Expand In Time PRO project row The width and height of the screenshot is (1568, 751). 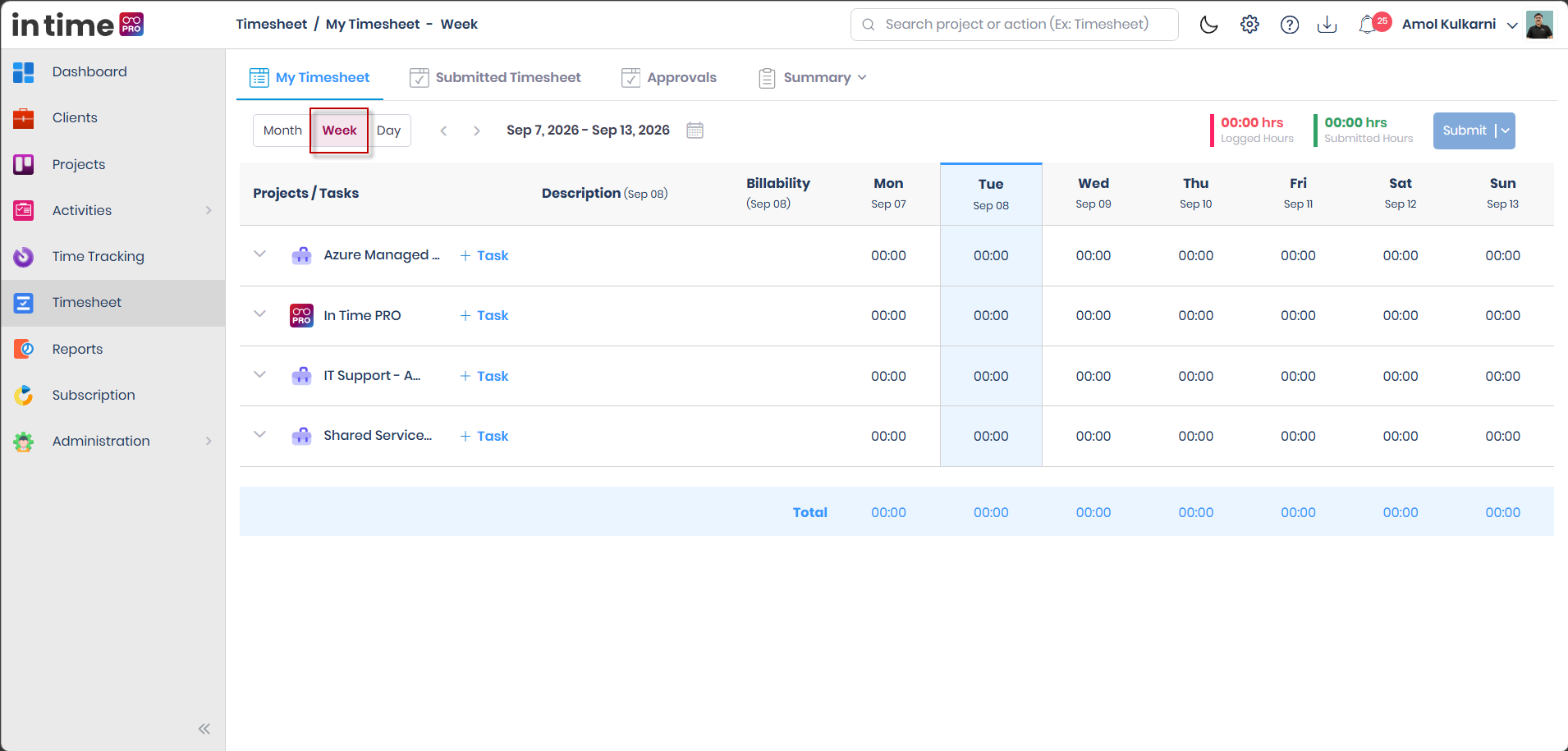point(259,314)
